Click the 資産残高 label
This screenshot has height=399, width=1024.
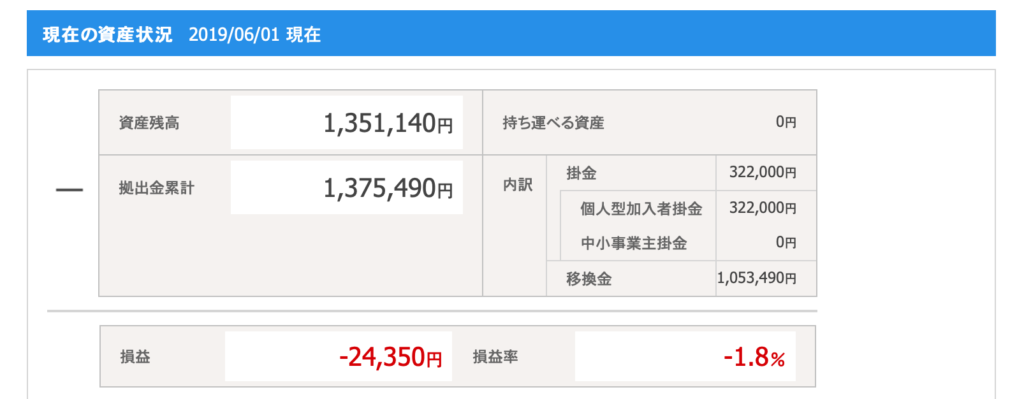(x=140, y=123)
